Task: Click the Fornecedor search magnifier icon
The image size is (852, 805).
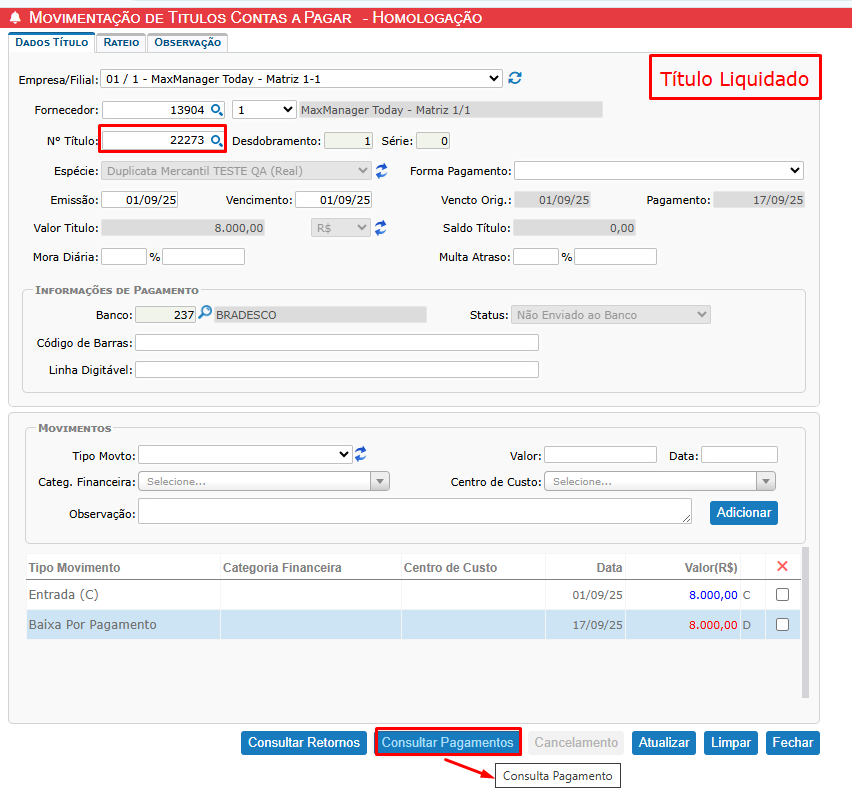Action: point(215,110)
